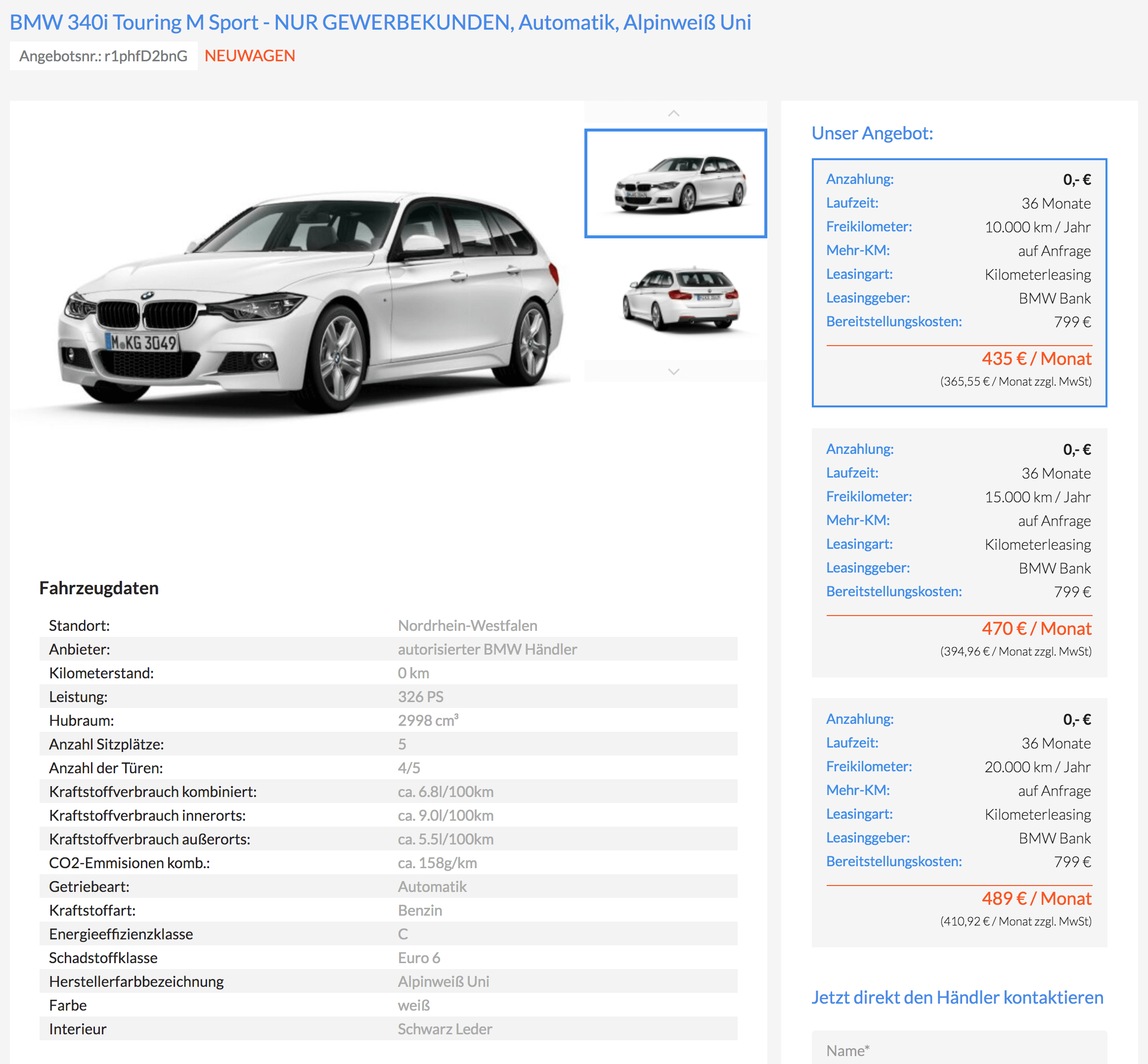Click the ca. 9.0l/100km value

pyautogui.click(x=445, y=815)
